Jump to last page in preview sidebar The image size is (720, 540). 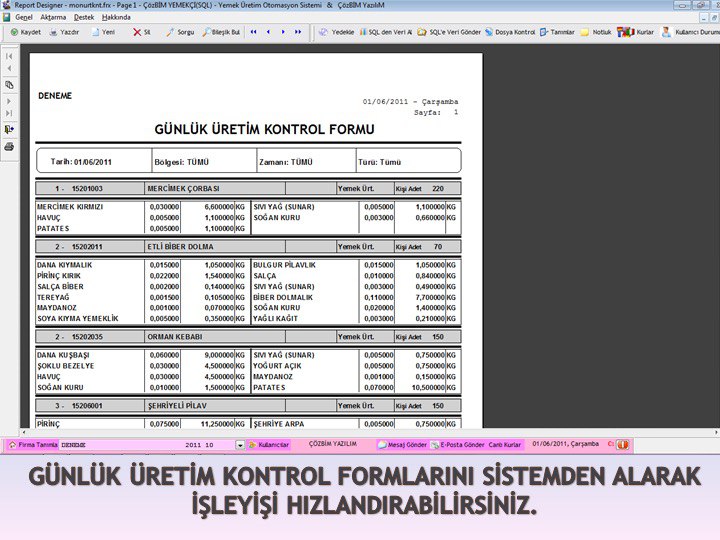[9, 114]
